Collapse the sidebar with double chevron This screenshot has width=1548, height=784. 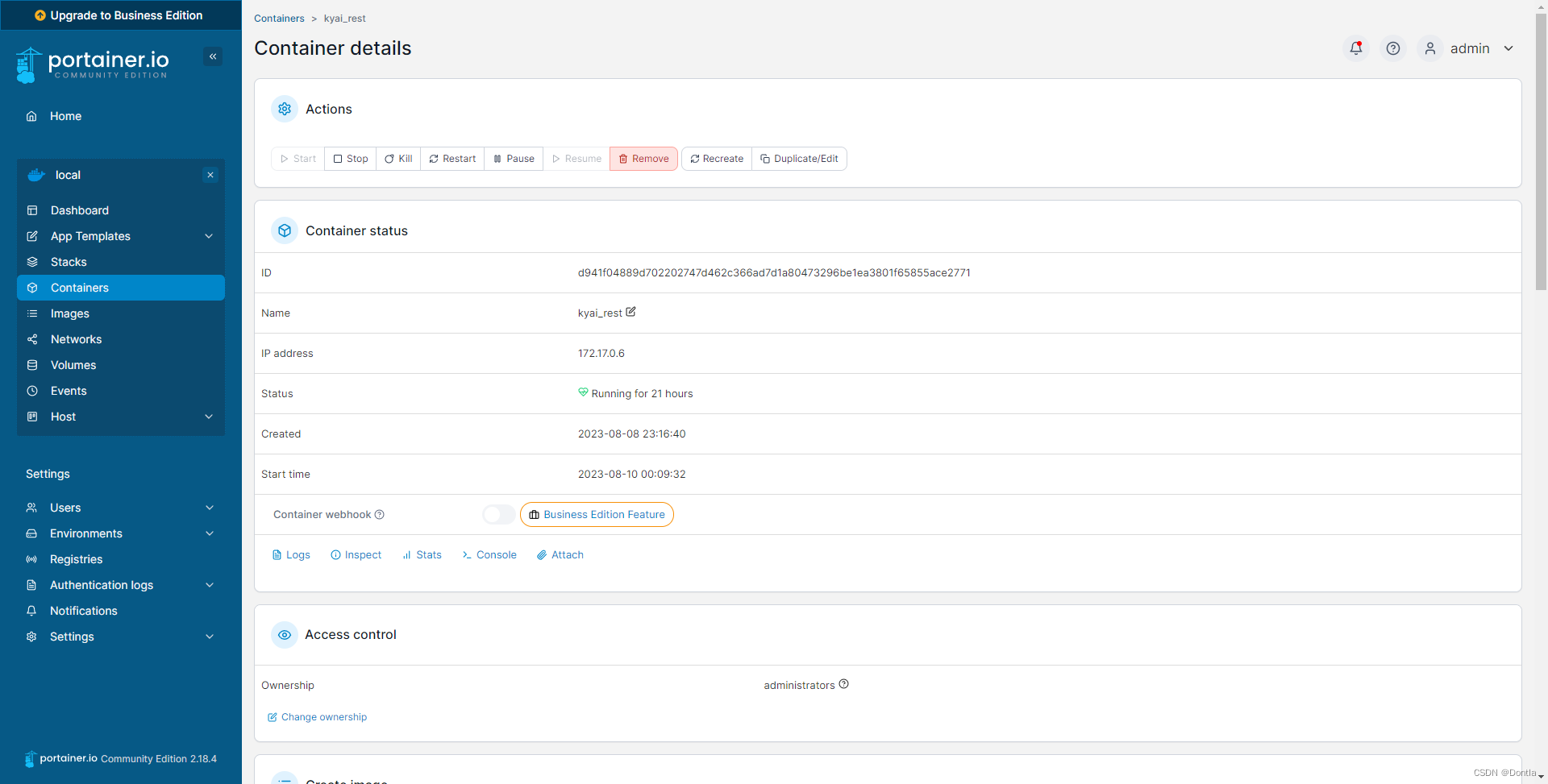[x=213, y=56]
